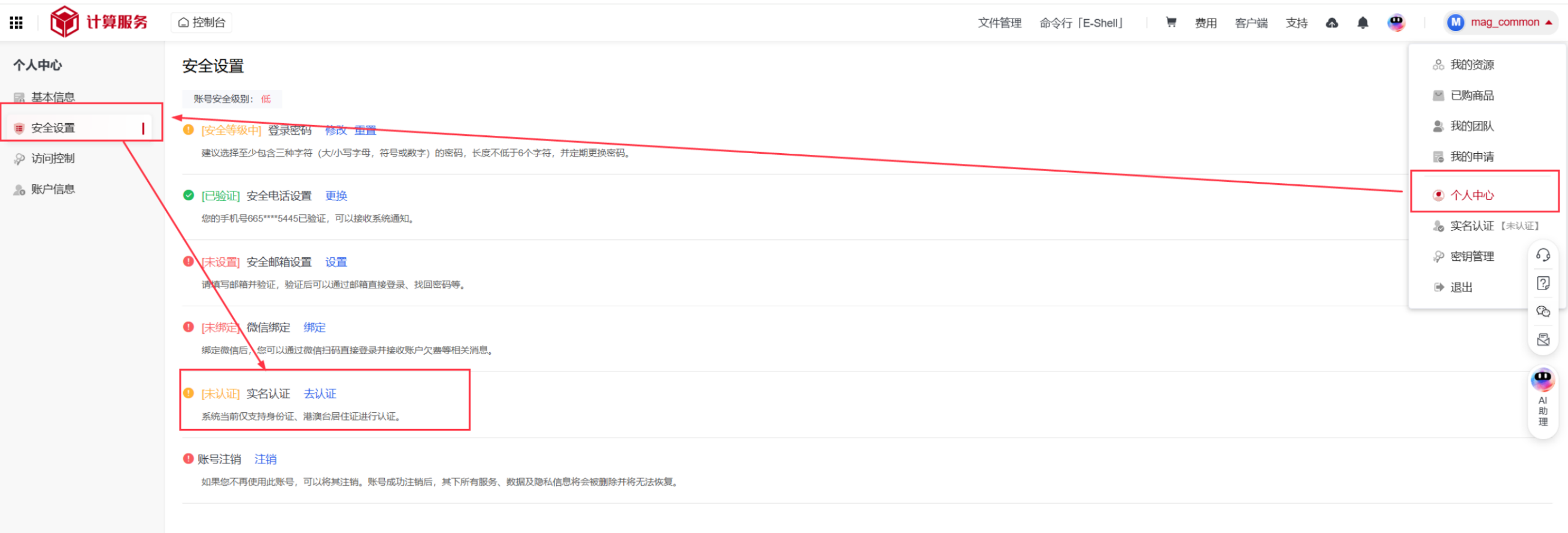Click the cloud download icon in header
1568x533 pixels.
(x=1332, y=23)
